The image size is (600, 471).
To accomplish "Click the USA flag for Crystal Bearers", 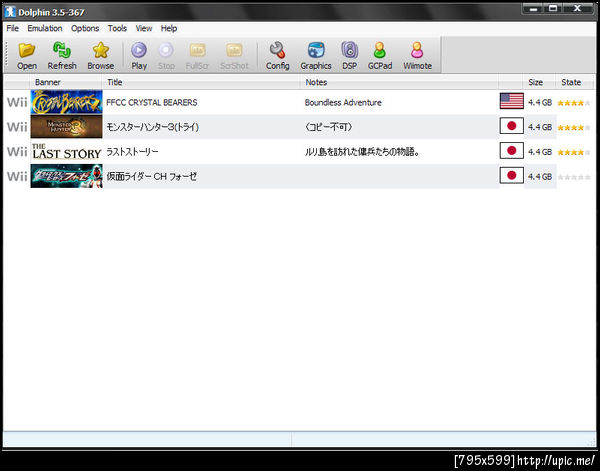I will [x=512, y=101].
